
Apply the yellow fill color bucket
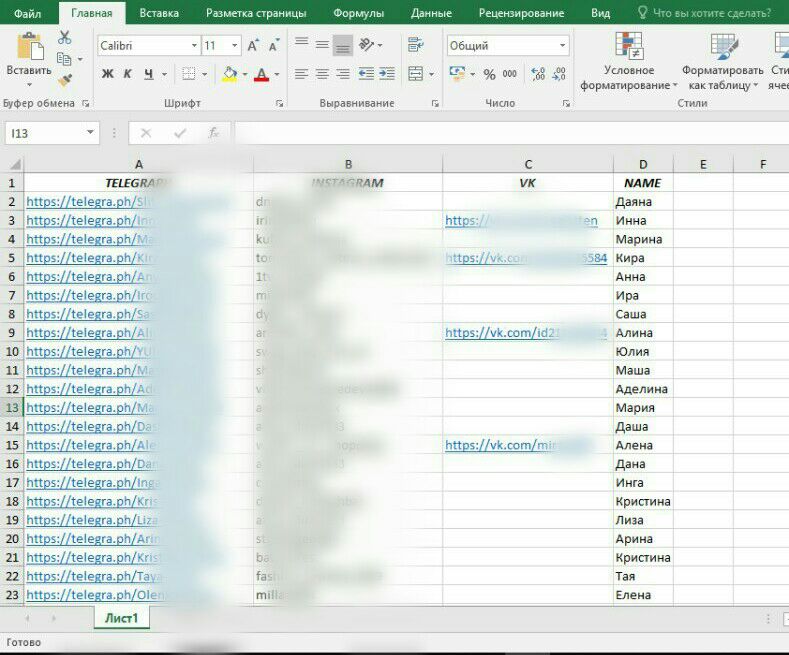point(229,74)
